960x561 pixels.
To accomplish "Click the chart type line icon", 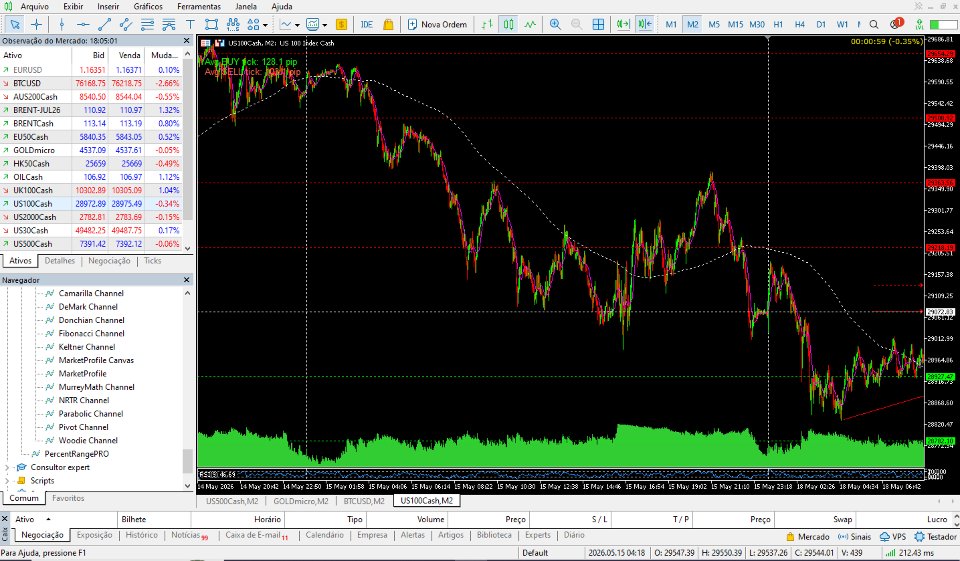I will (x=285, y=24).
